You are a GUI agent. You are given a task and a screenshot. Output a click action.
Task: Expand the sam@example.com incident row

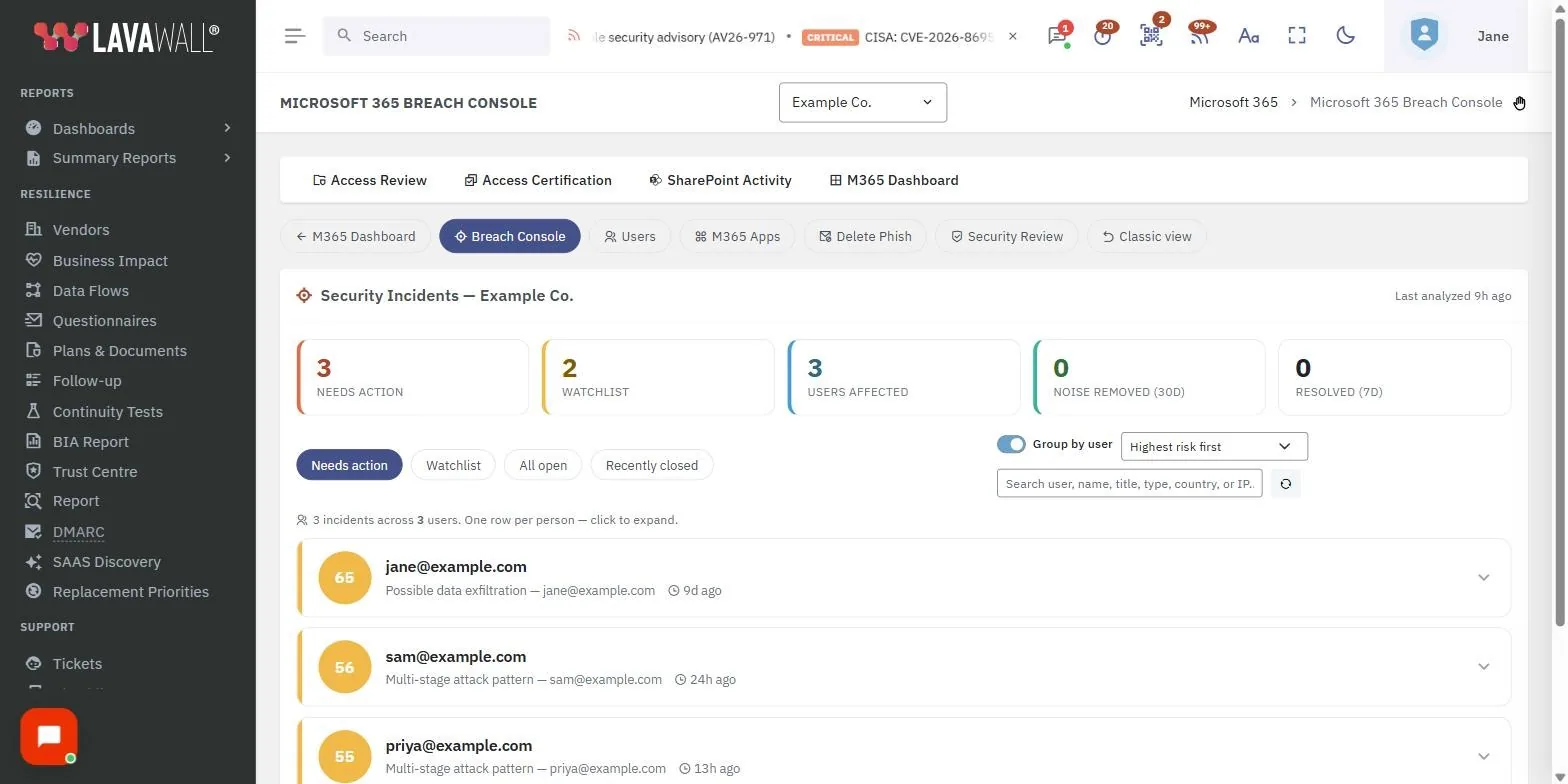pyautogui.click(x=904, y=667)
